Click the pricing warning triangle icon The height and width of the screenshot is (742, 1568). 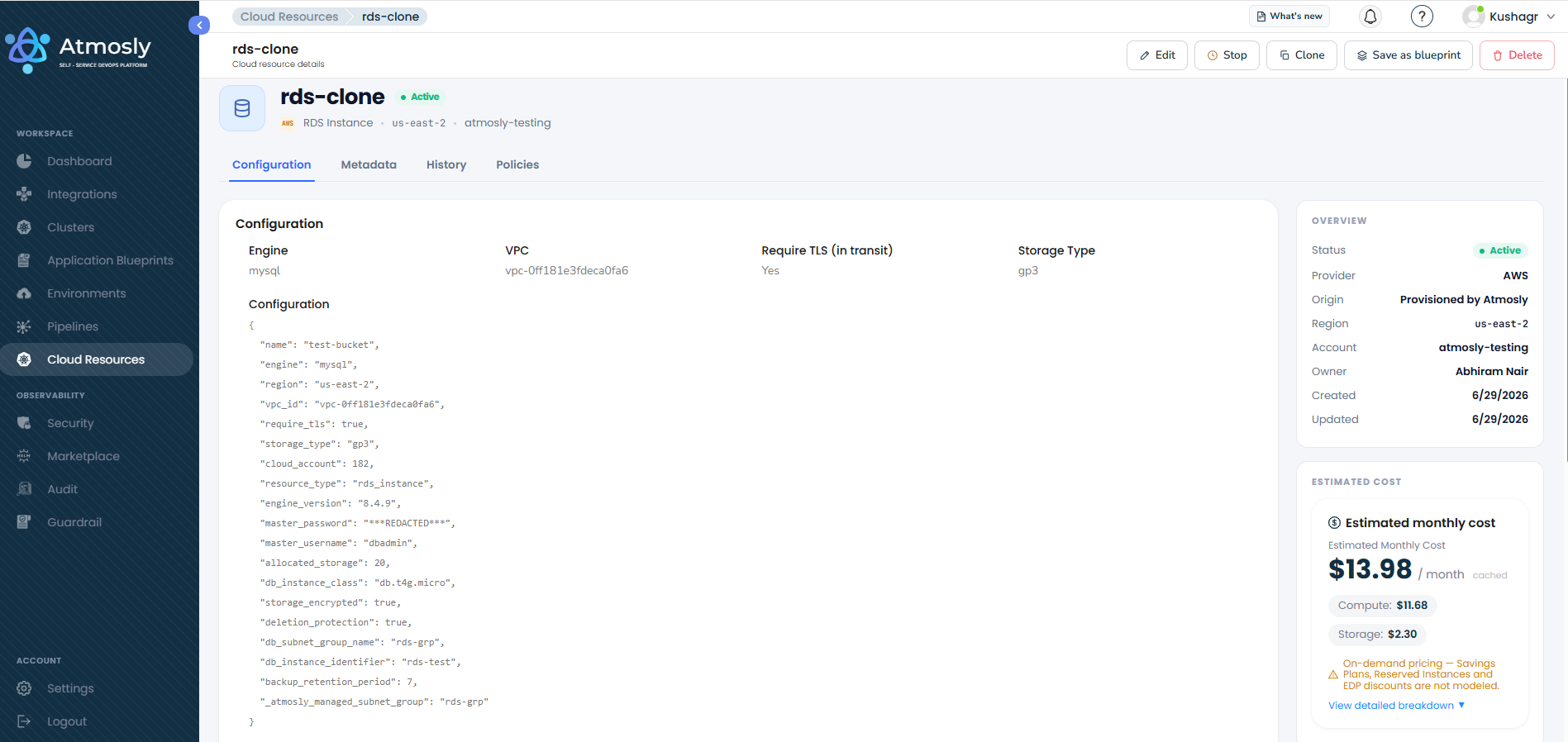1333,675
